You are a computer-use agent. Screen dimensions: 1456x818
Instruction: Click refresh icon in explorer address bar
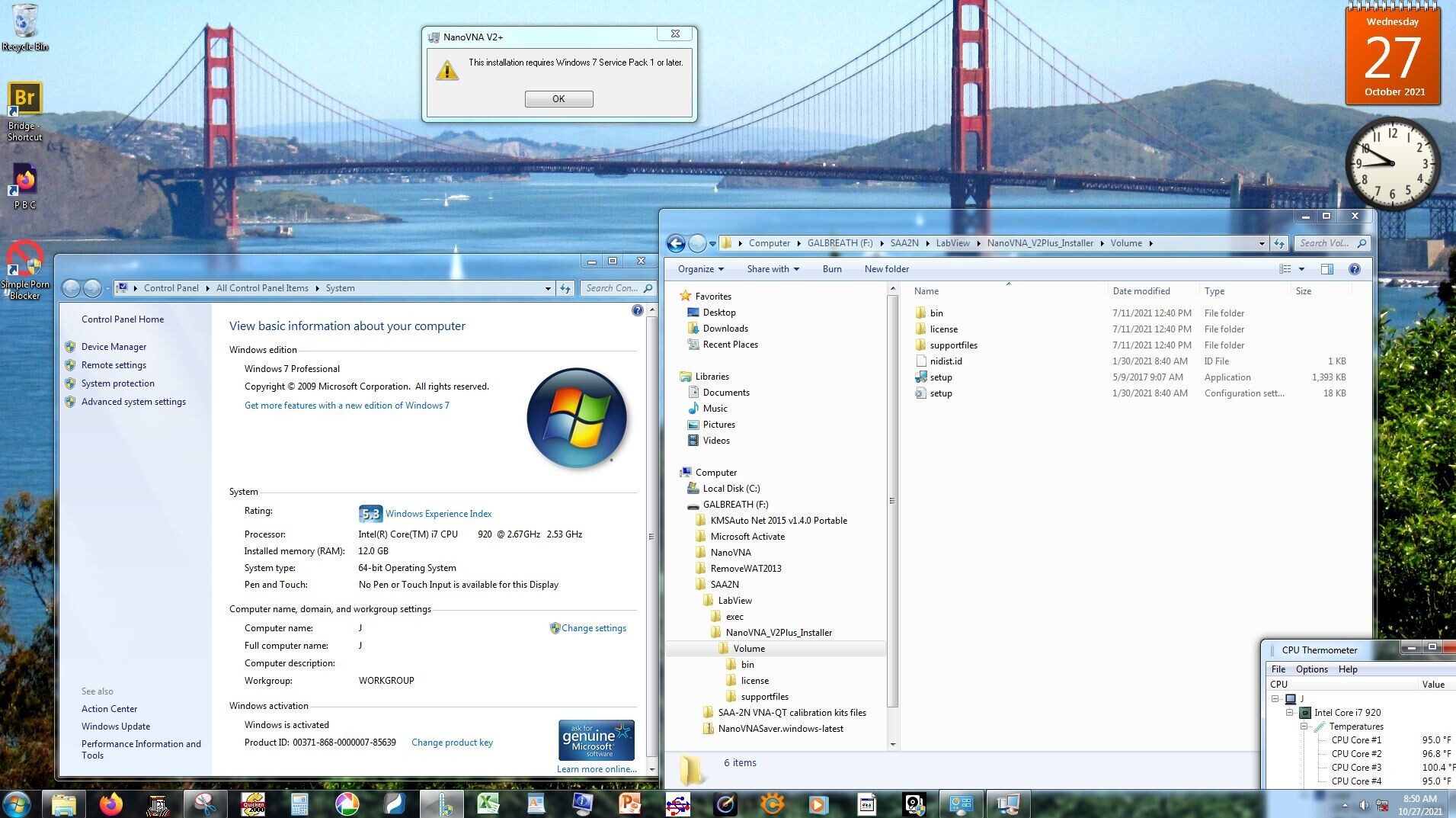click(x=1279, y=244)
